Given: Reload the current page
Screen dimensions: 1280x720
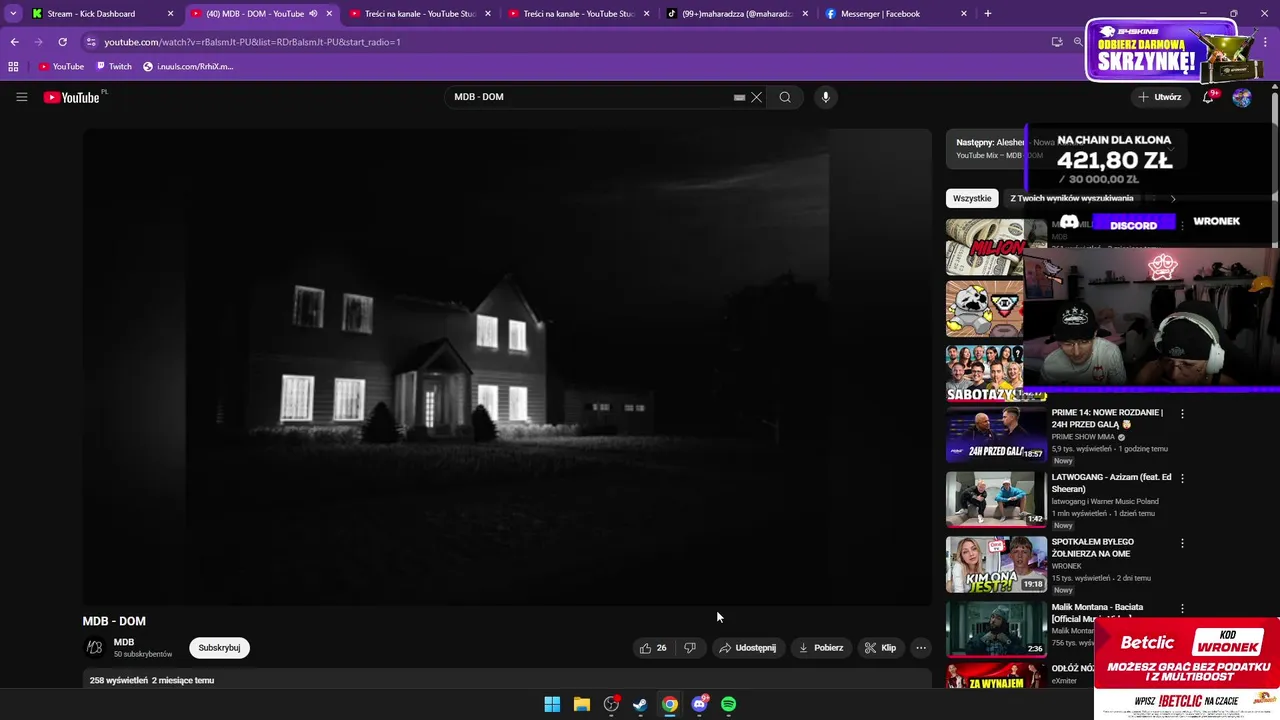Looking at the screenshot, I should point(62,42).
